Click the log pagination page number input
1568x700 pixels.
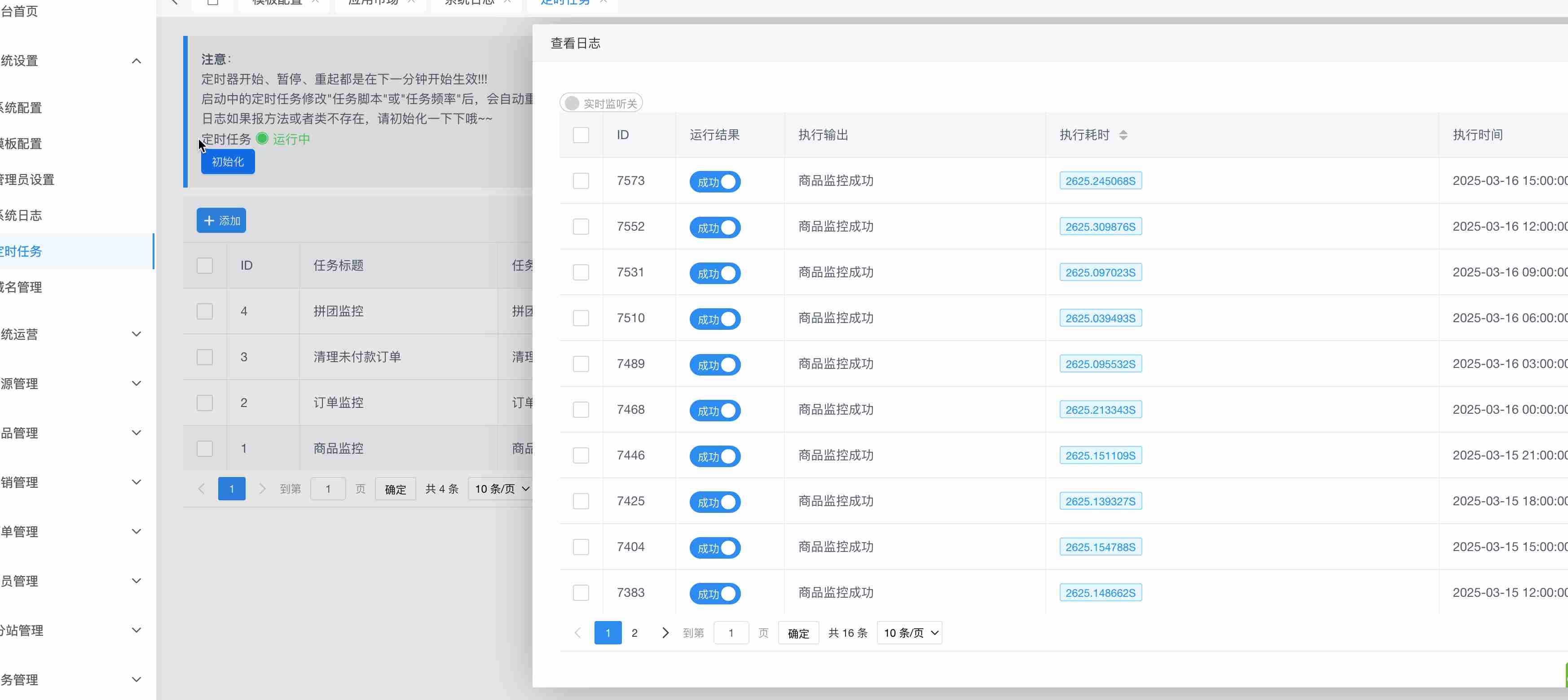[731, 633]
